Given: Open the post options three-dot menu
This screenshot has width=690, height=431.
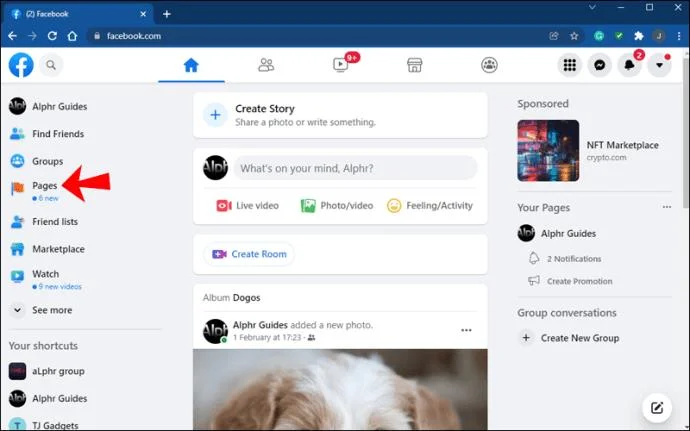Looking at the screenshot, I should point(466,330).
